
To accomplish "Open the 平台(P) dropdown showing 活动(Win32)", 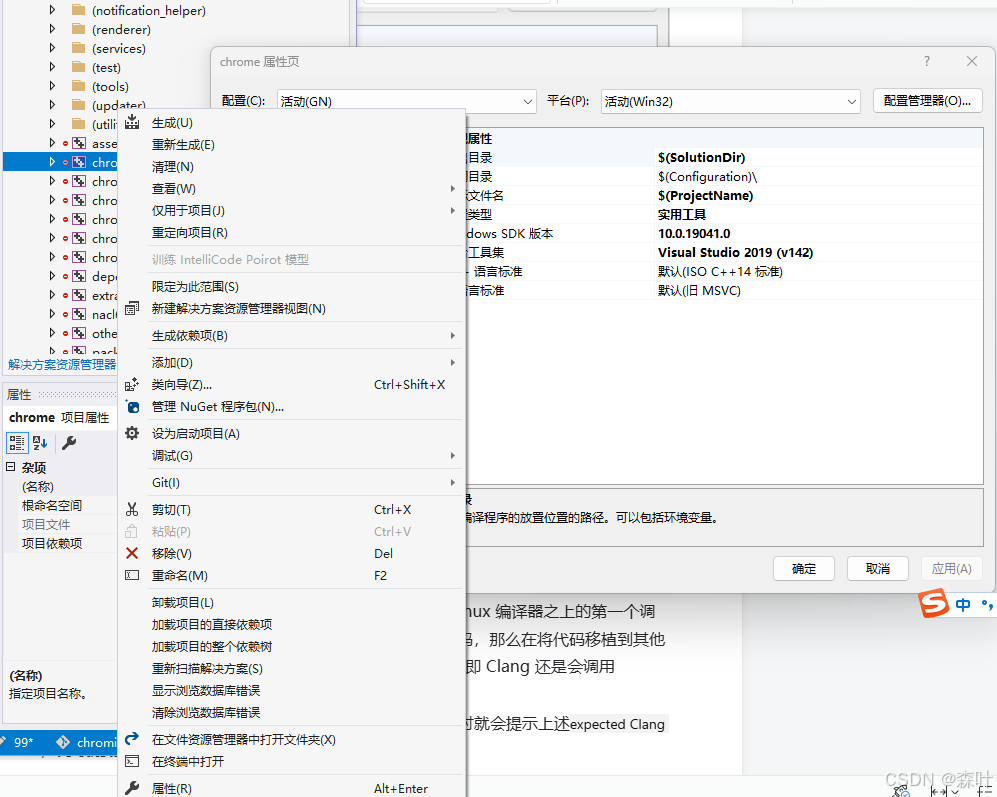I will pyautogui.click(x=731, y=102).
